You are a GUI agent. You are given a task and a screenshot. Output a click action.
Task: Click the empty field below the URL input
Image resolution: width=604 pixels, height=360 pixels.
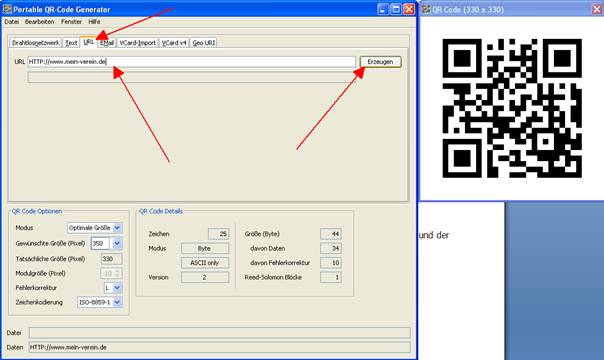click(x=191, y=77)
